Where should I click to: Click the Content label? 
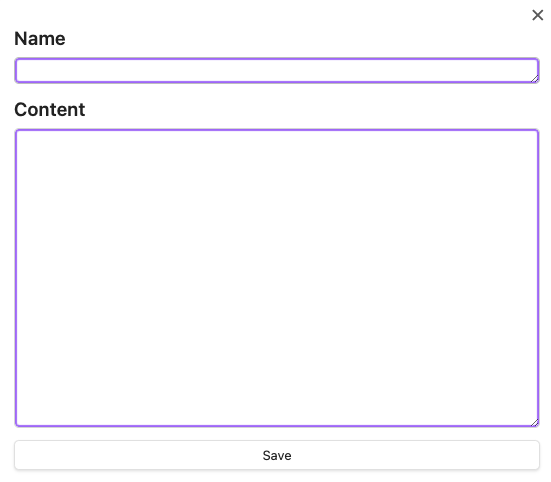coord(50,110)
